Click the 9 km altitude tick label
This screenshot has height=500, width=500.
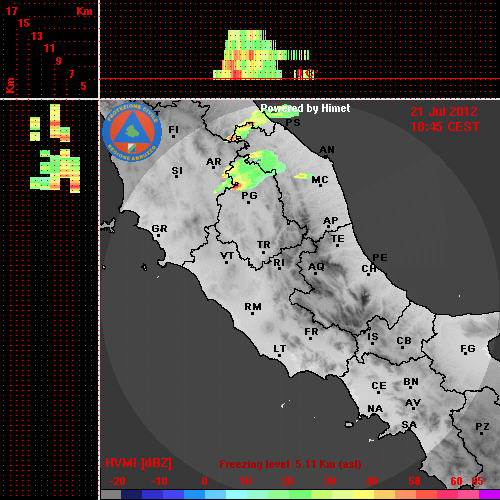tap(59, 61)
